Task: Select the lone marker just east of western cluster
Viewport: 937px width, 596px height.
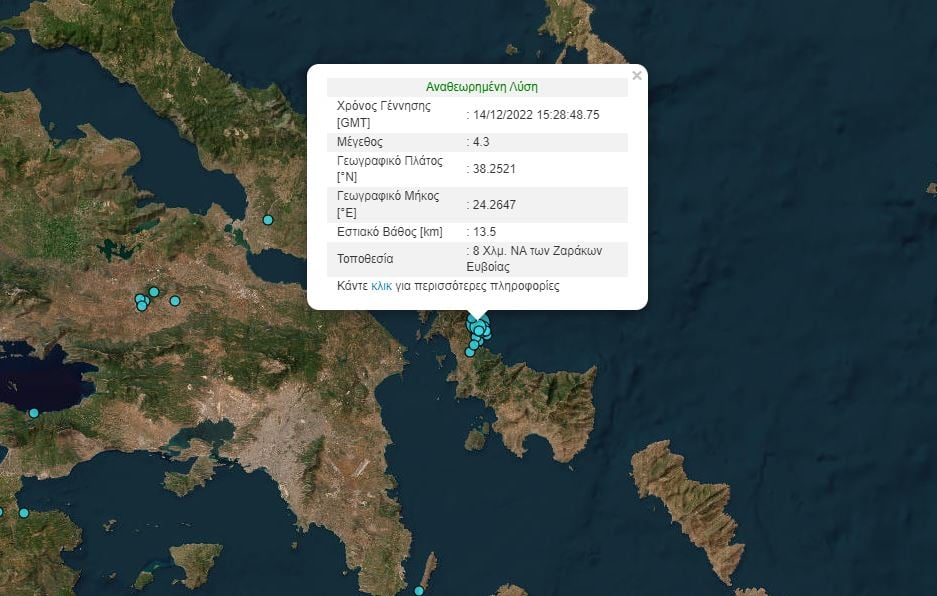Action: [x=175, y=301]
